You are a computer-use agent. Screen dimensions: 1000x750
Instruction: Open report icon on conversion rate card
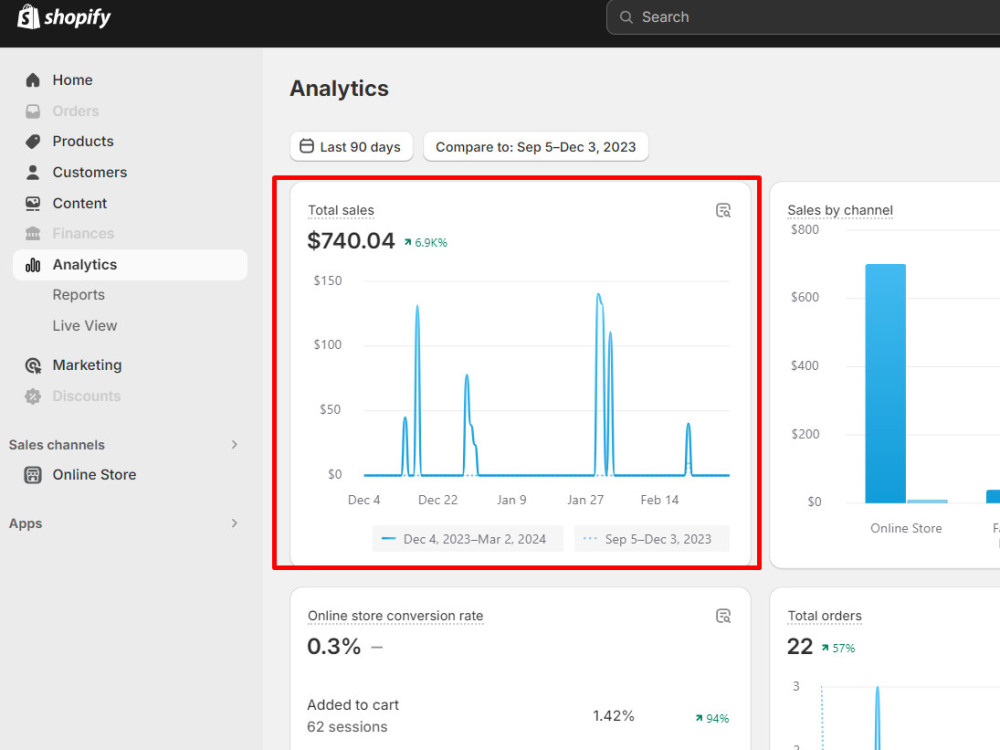pyautogui.click(x=723, y=616)
